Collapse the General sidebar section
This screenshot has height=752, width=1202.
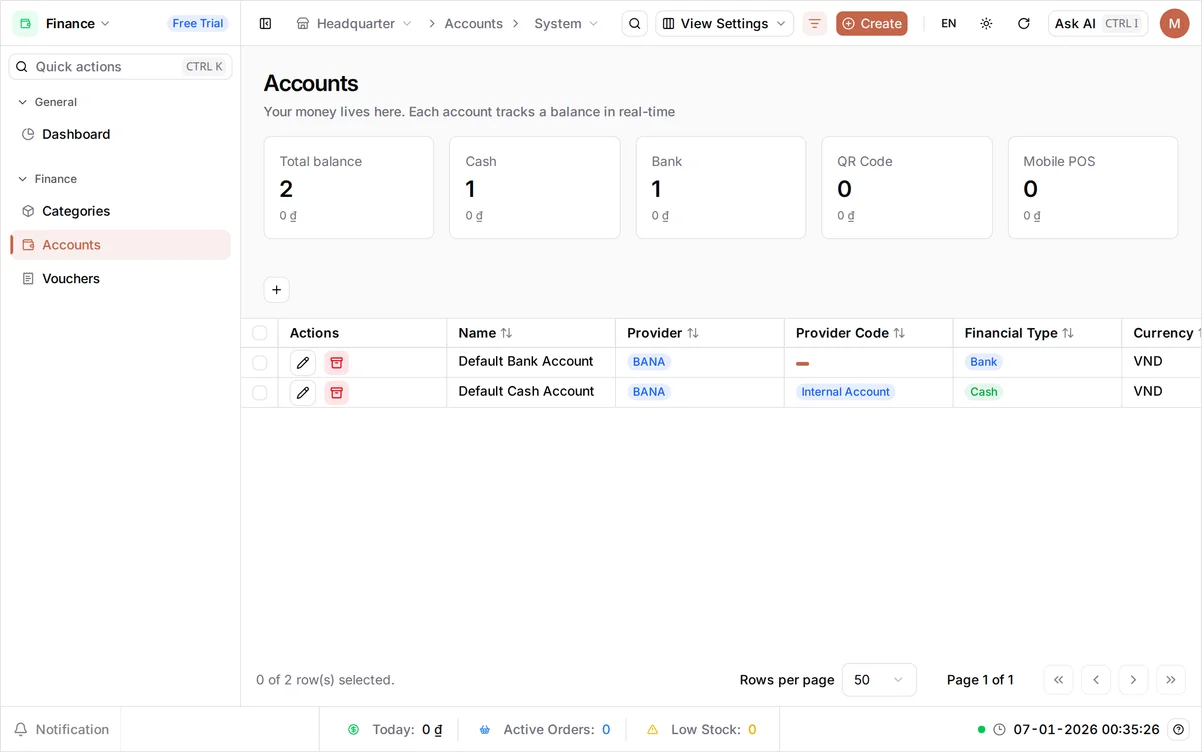pyautogui.click(x=47, y=102)
